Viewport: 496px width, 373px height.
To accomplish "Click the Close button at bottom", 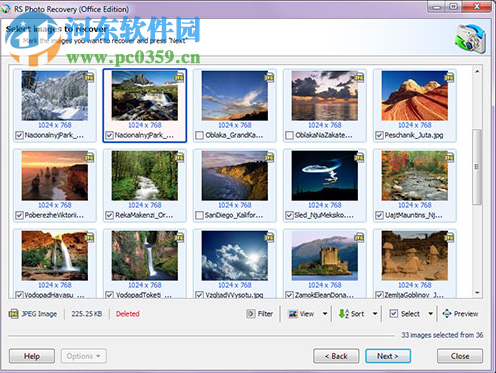I will pos(460,356).
